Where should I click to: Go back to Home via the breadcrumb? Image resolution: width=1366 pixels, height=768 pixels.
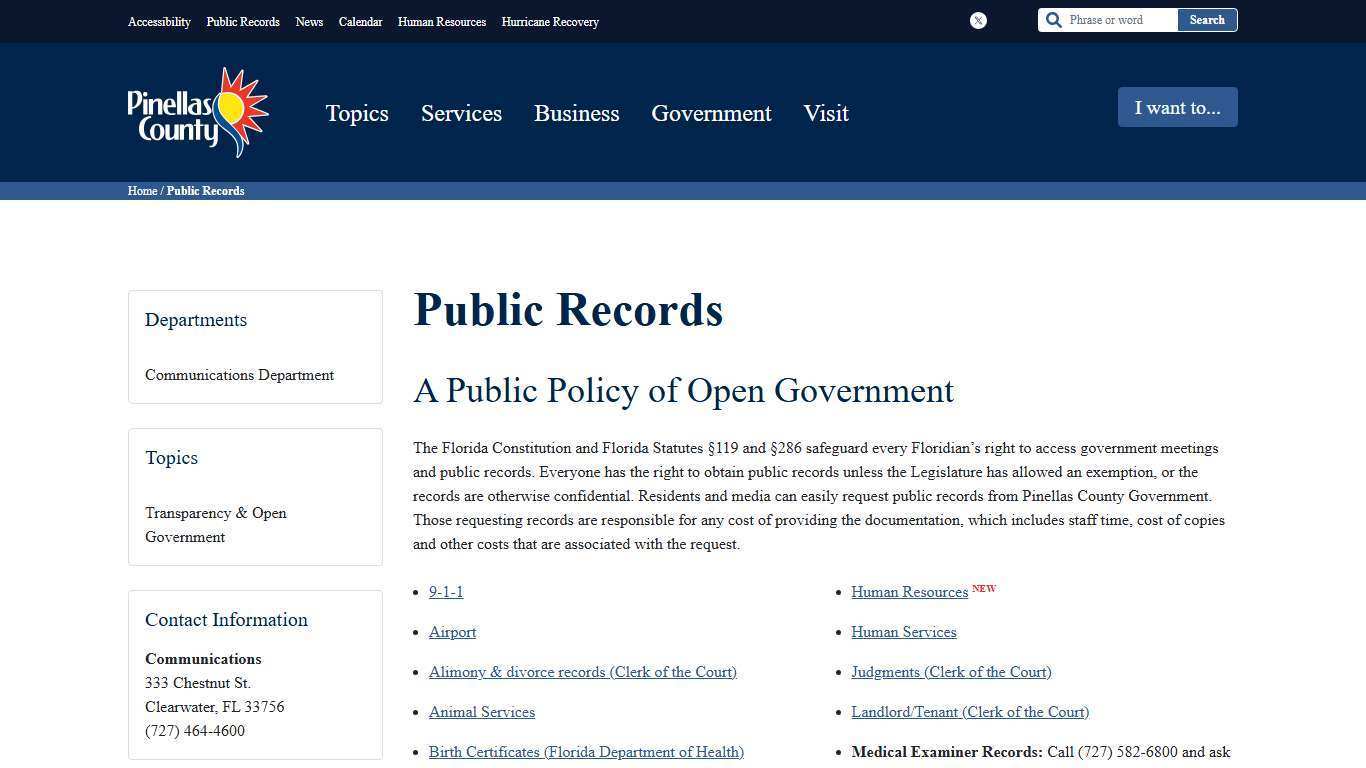[x=142, y=191]
